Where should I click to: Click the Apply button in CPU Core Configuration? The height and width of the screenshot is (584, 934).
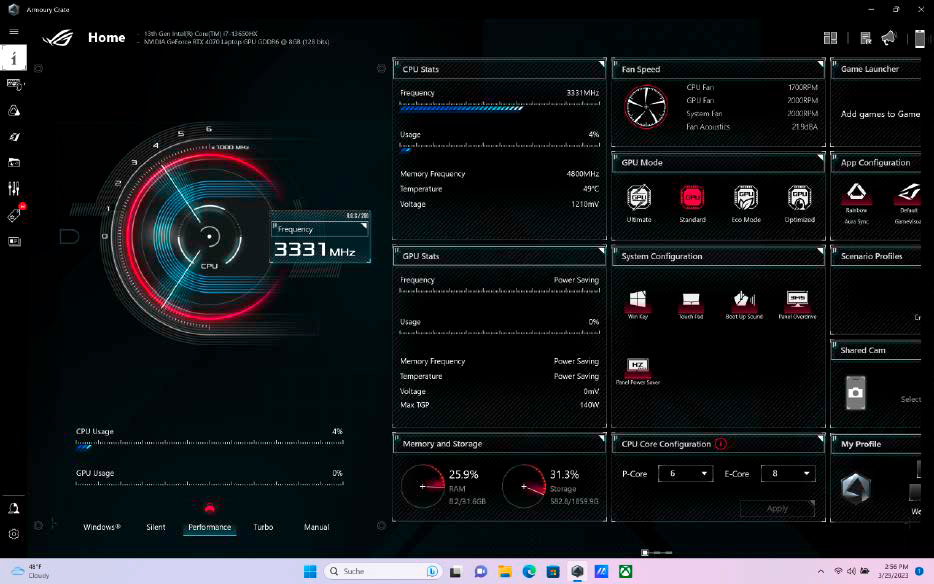pos(778,508)
